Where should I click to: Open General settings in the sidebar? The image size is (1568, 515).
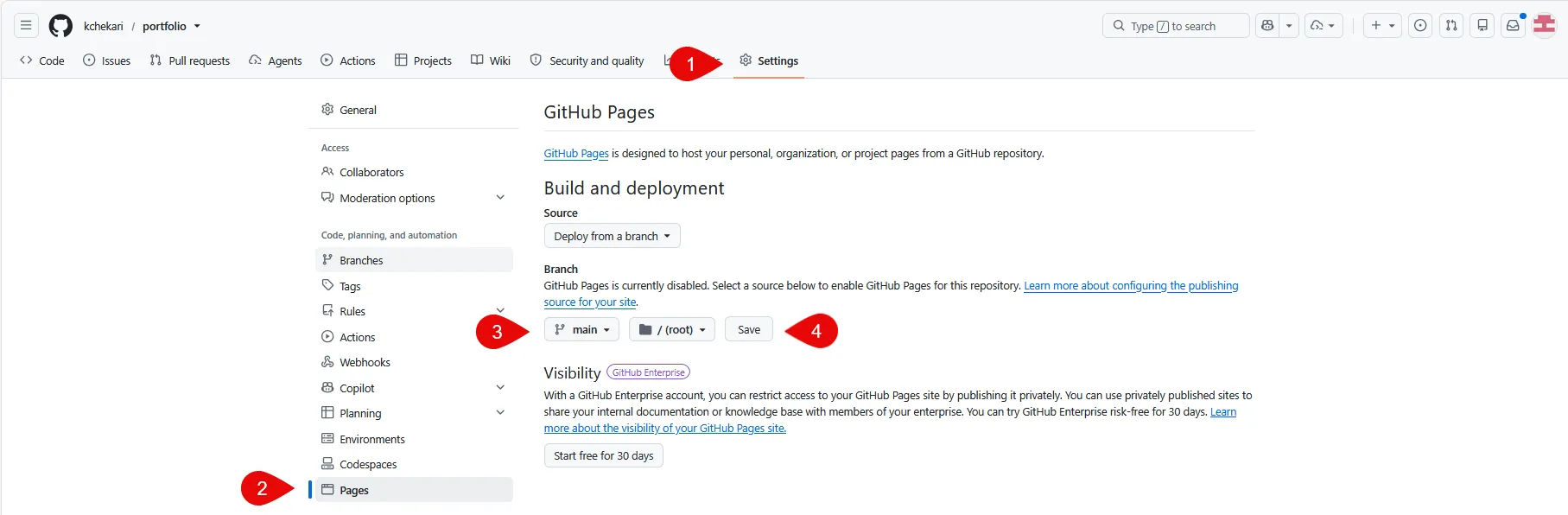[x=414, y=110]
